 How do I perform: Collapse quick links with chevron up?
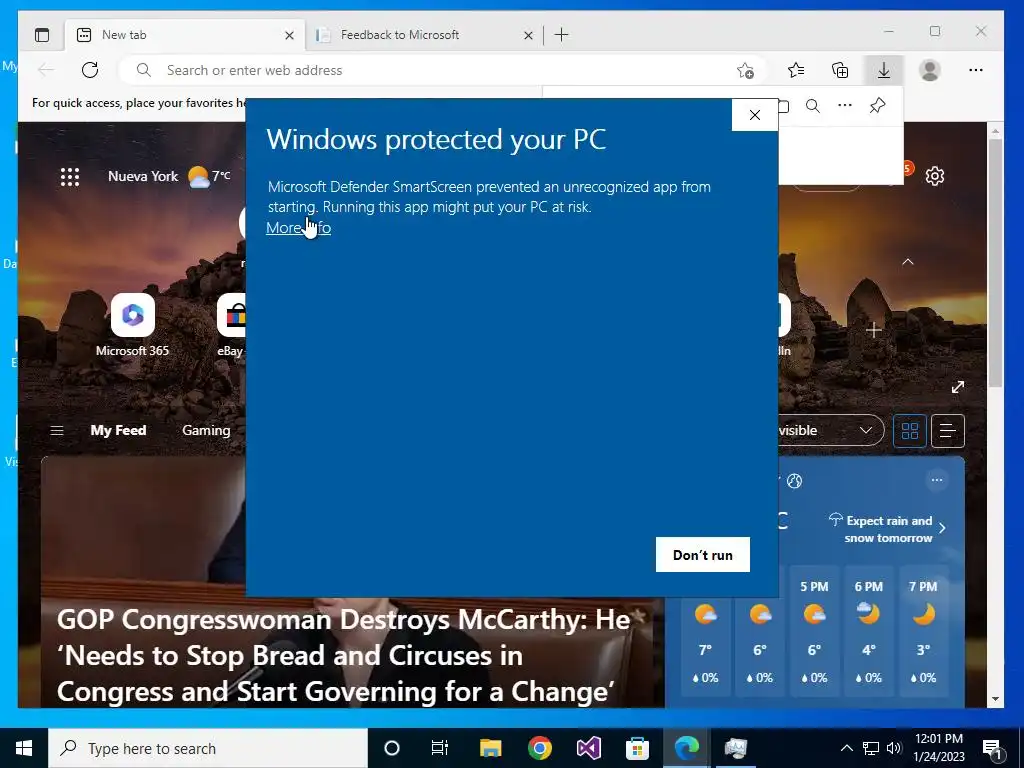[x=908, y=262]
